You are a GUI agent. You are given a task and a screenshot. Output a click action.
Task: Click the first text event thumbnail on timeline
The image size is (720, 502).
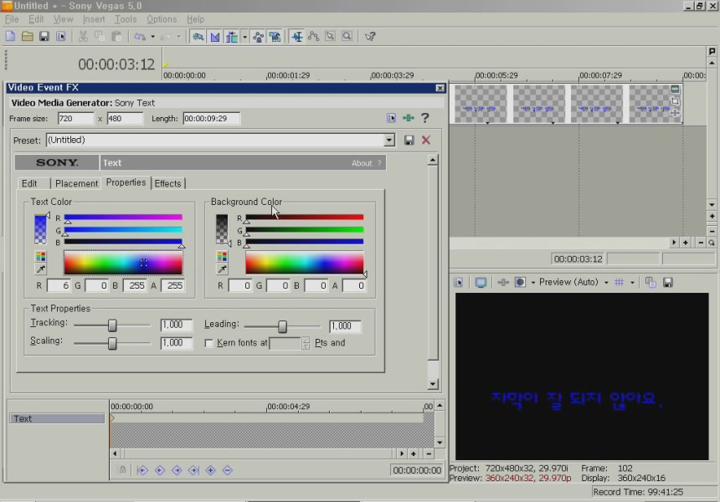tap(480, 104)
